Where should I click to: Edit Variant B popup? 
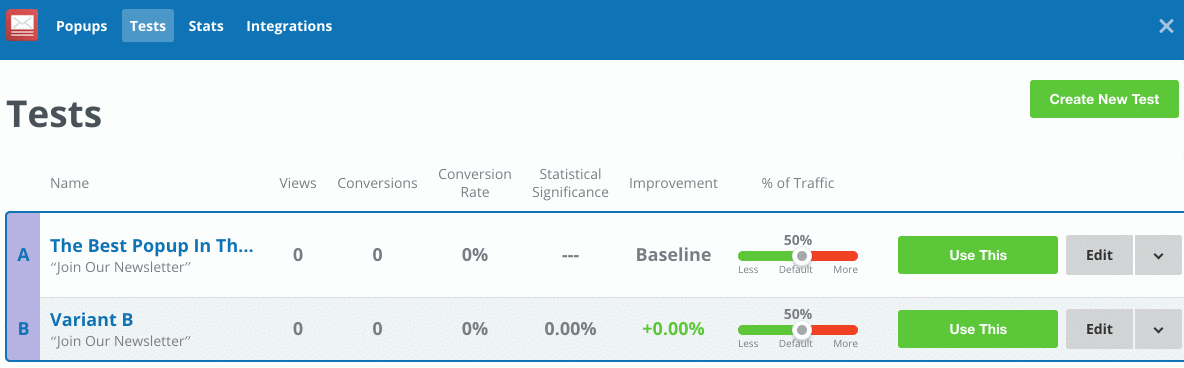point(1099,329)
